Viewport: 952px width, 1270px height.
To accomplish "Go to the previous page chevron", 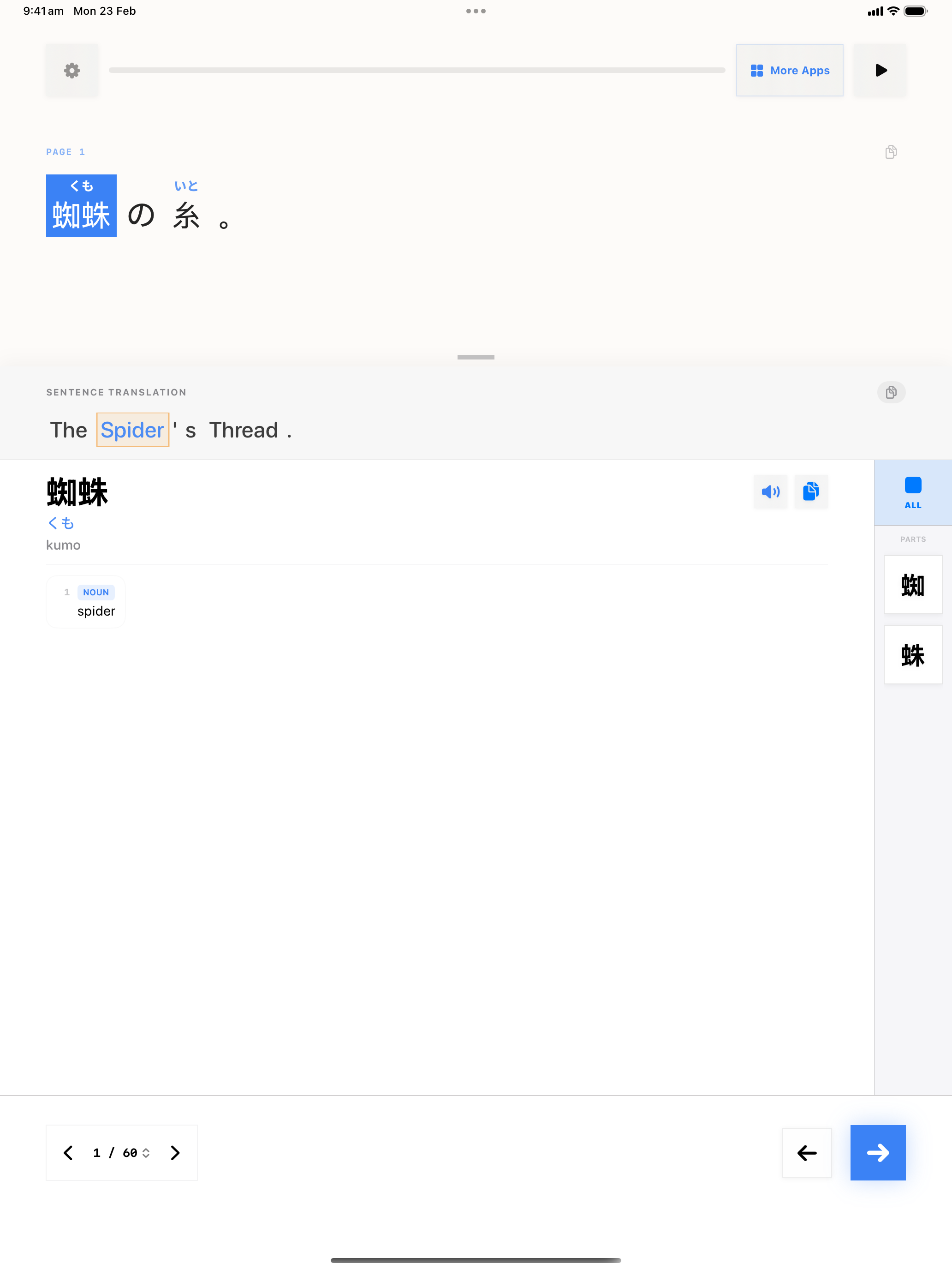I will [x=68, y=1153].
